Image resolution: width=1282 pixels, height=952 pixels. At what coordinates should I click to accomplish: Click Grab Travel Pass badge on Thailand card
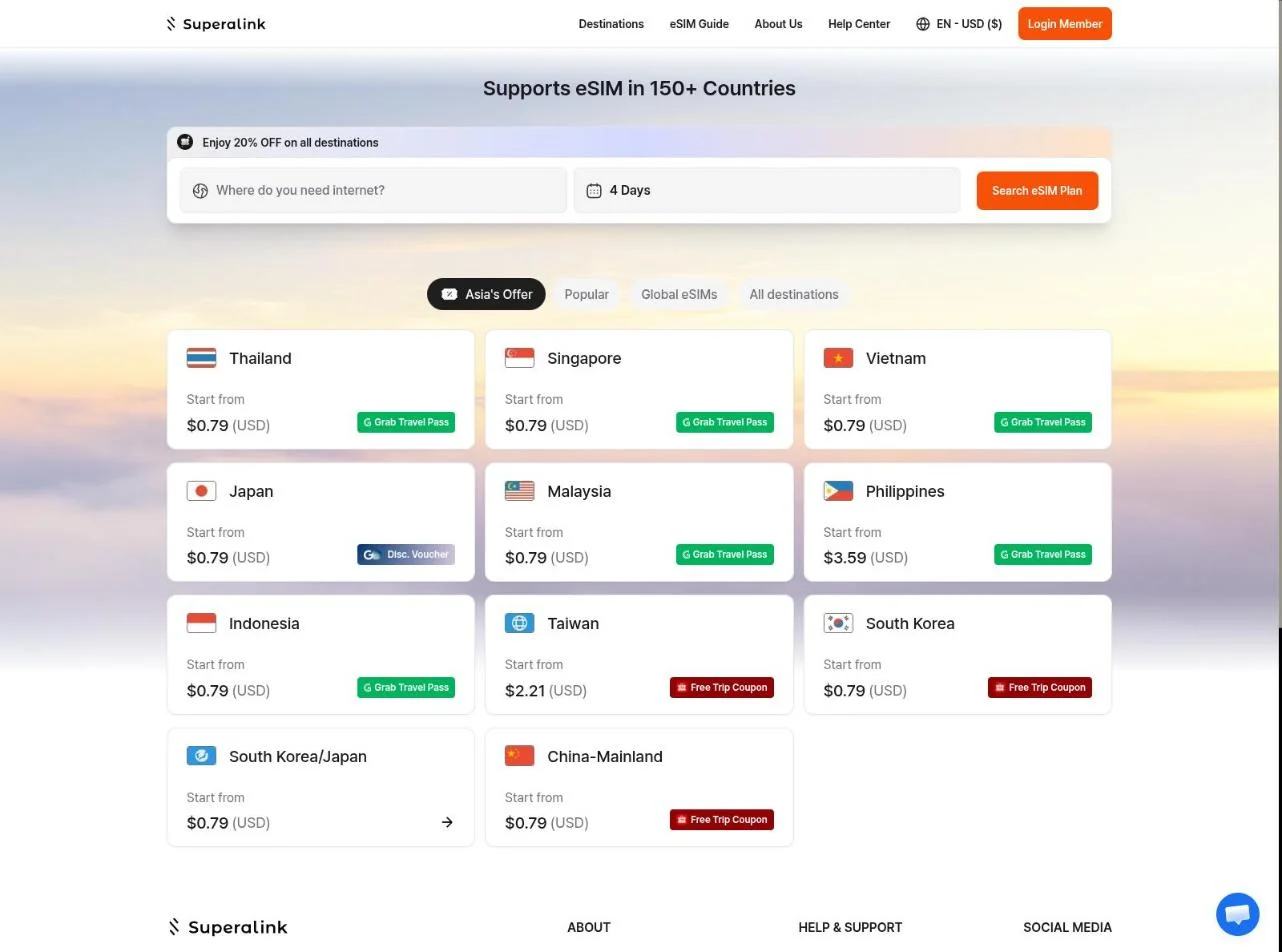coord(406,422)
